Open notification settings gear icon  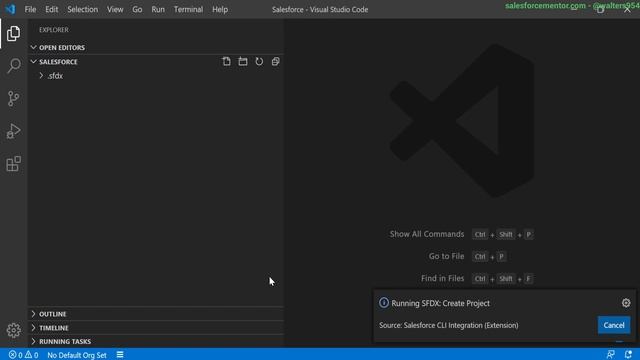[626, 303]
